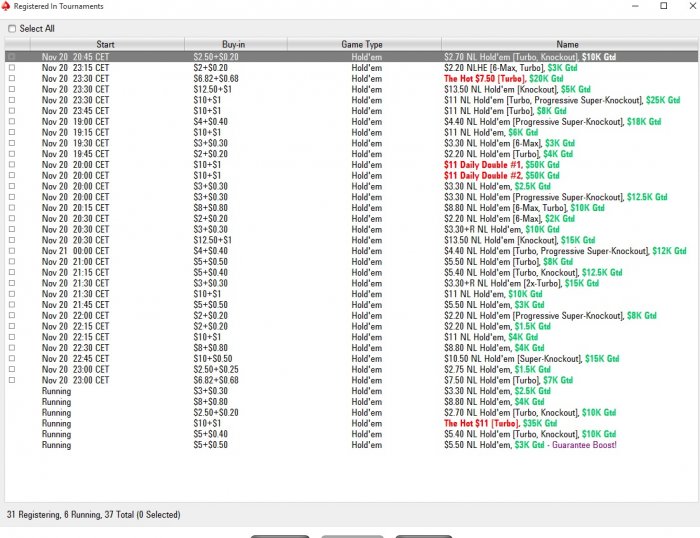Click '$13.50 NL Hold'em [Knockout], $5K Gtd'
Viewport: 700px width, 538px height.
point(517,89)
